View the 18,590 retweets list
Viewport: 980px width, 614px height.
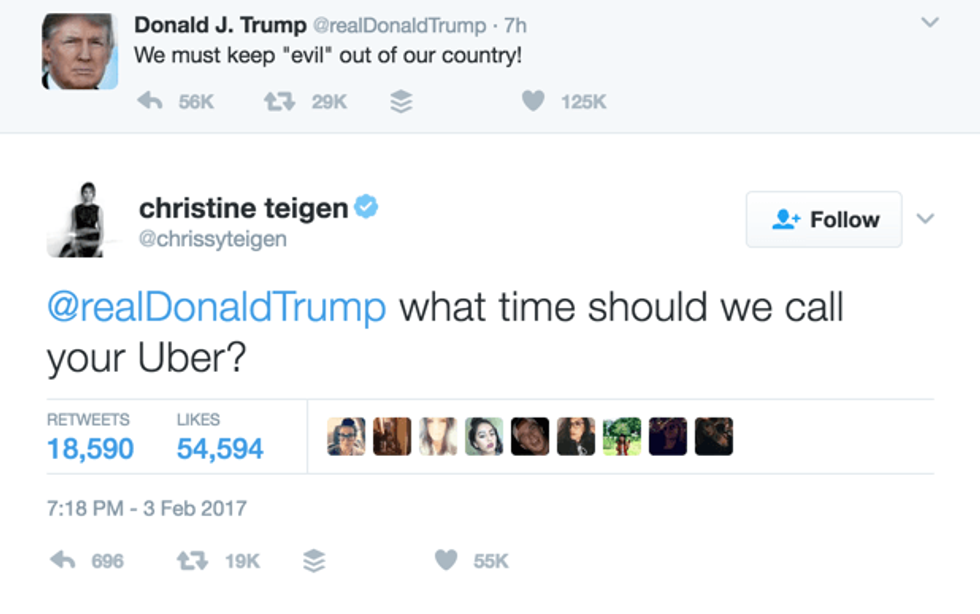point(90,448)
